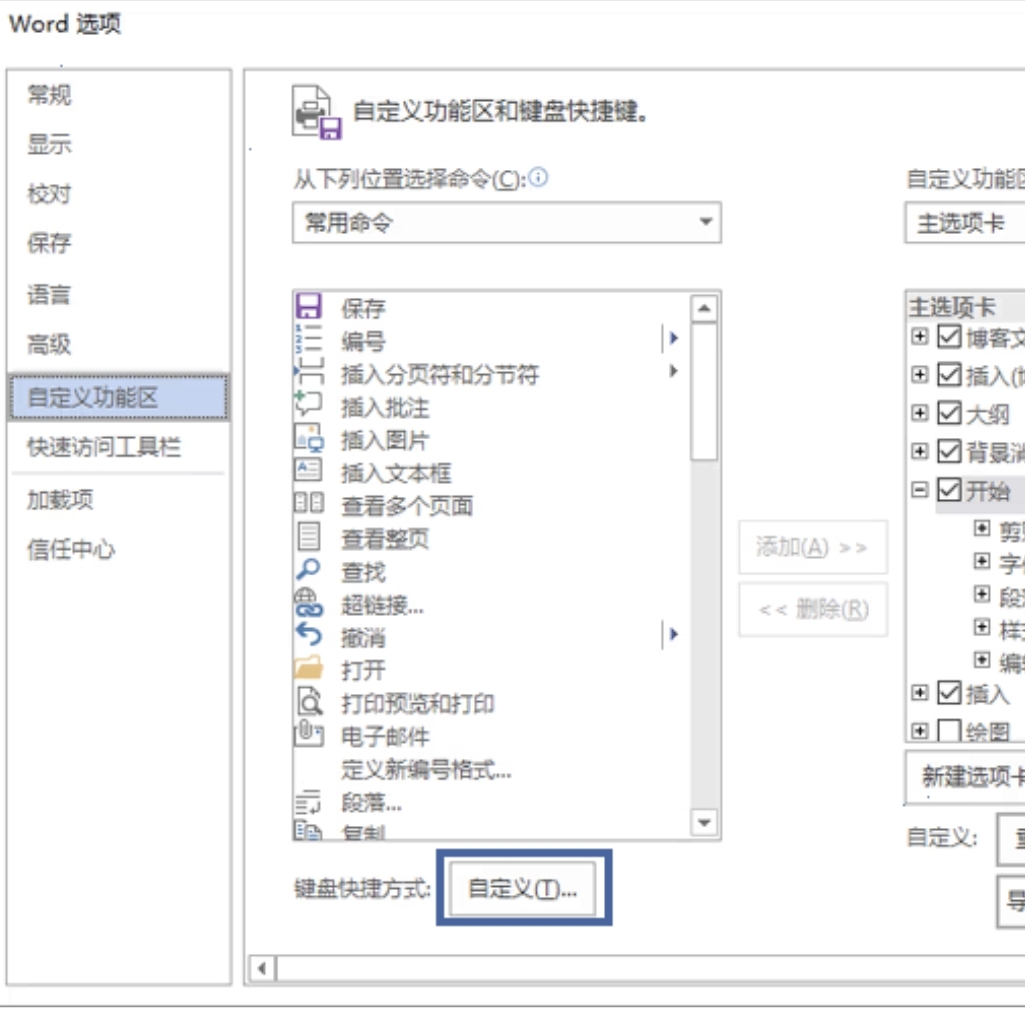The image size is (1025, 1032).
Task: Select the 打开 command text
Action: (x=363, y=670)
